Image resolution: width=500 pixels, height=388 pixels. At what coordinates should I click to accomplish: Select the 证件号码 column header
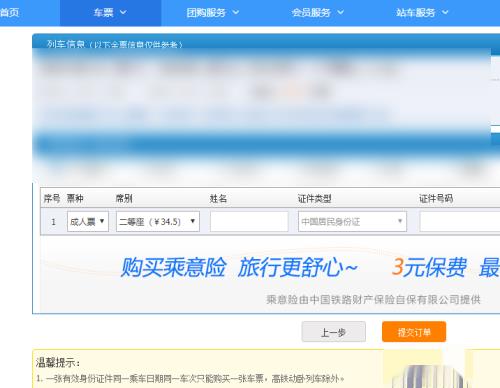(436, 199)
